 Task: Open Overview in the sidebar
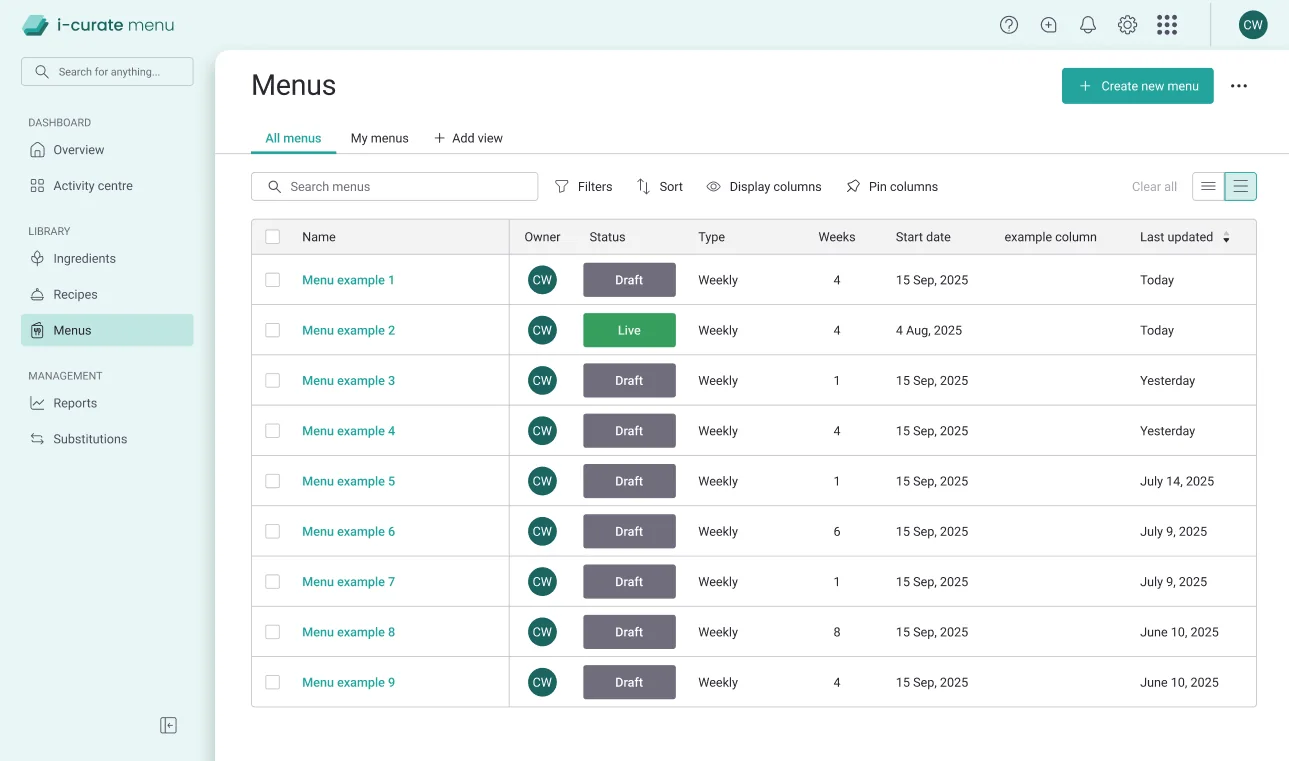pos(107,150)
